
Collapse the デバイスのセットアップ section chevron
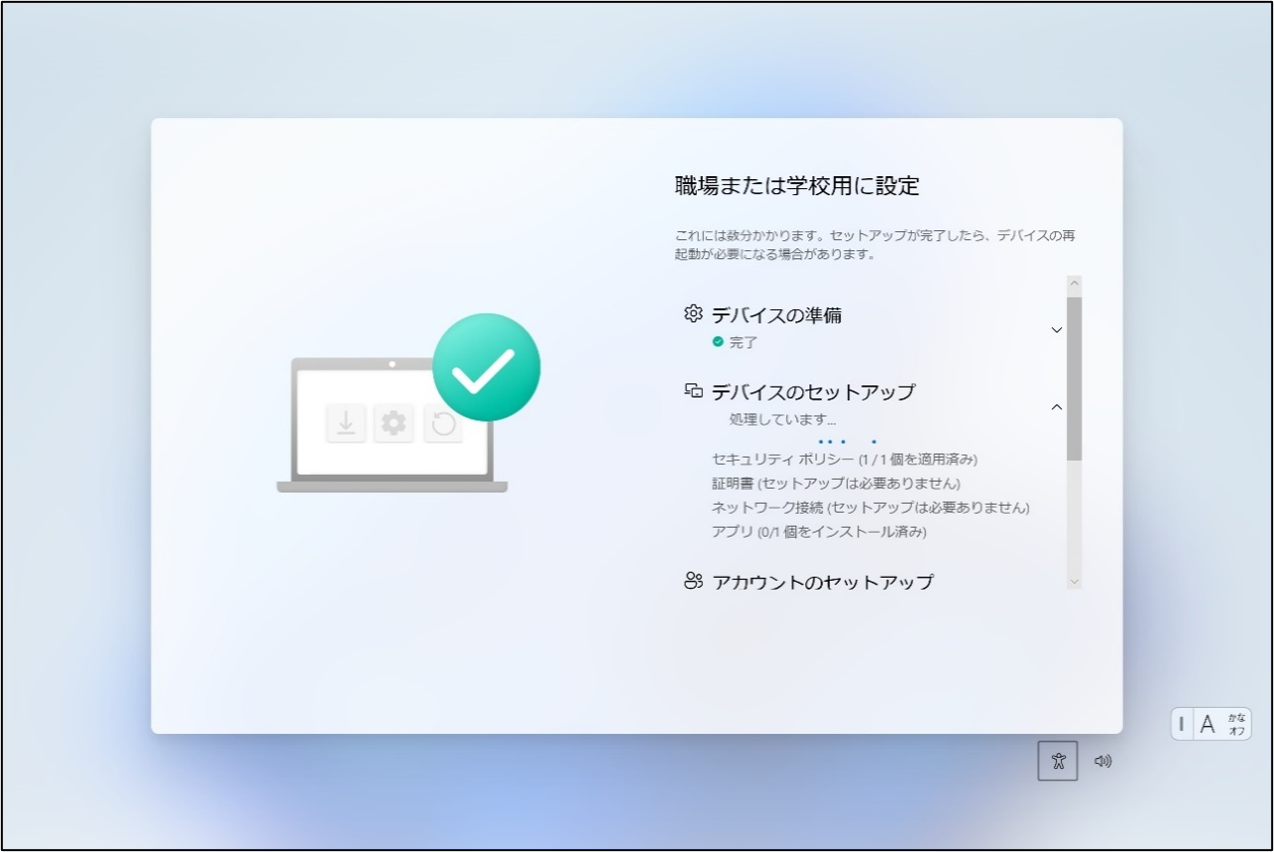pos(1057,407)
